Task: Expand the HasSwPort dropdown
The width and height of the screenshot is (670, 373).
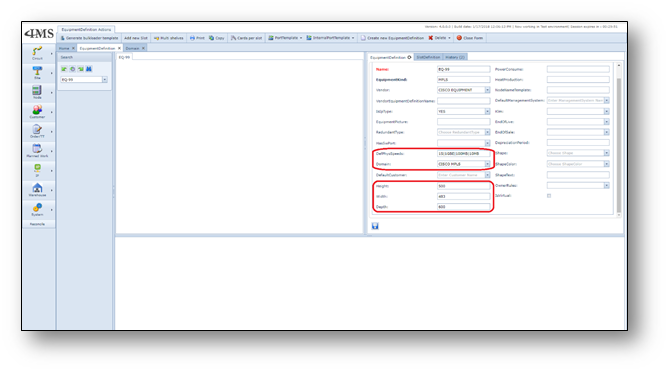Action: 487,143
